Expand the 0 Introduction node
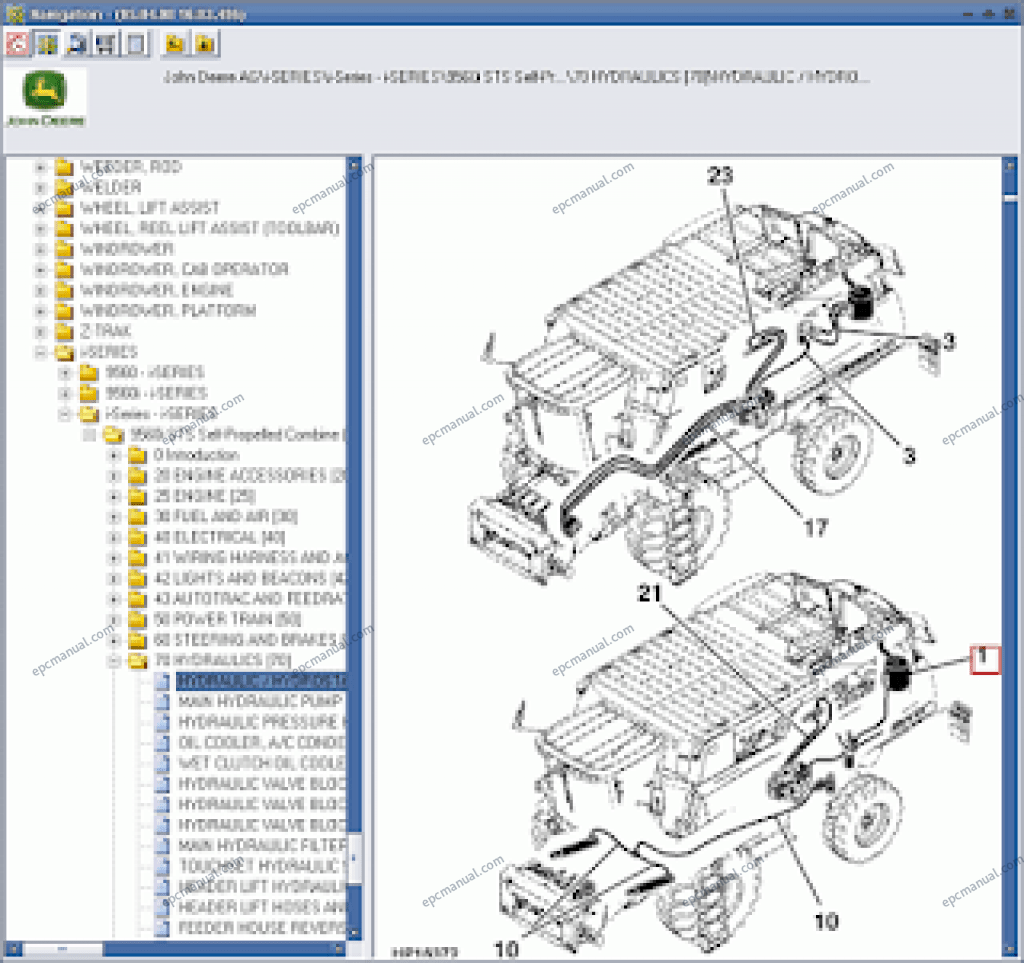1024x963 pixels. pos(114,454)
